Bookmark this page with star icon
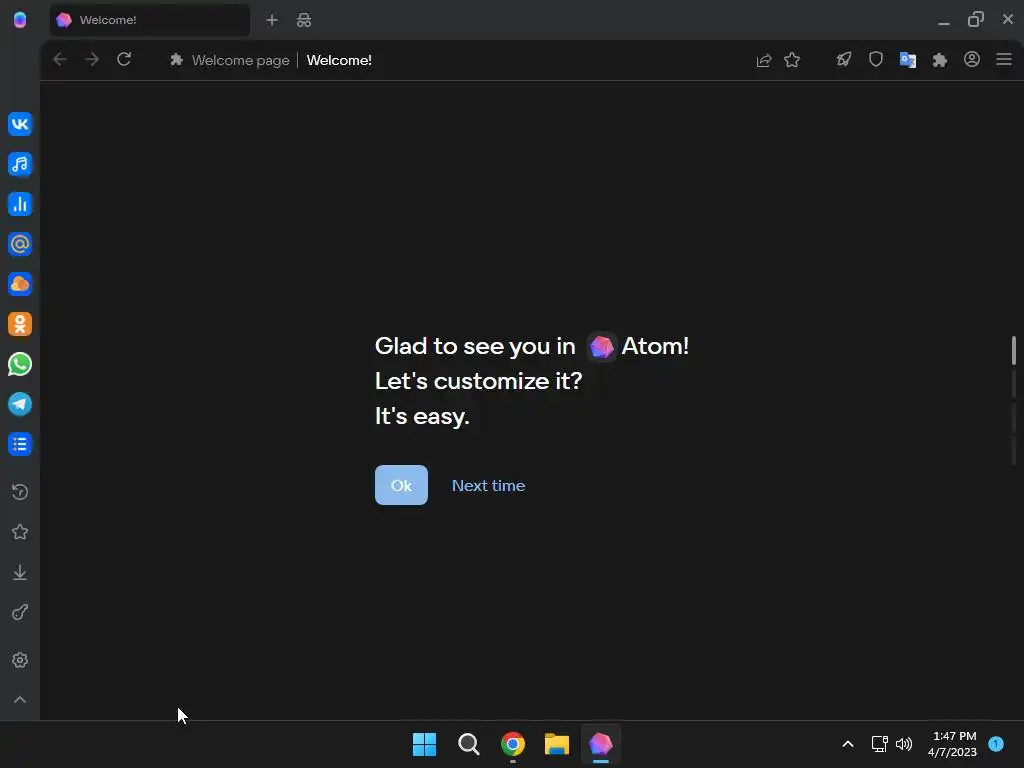 tap(792, 60)
